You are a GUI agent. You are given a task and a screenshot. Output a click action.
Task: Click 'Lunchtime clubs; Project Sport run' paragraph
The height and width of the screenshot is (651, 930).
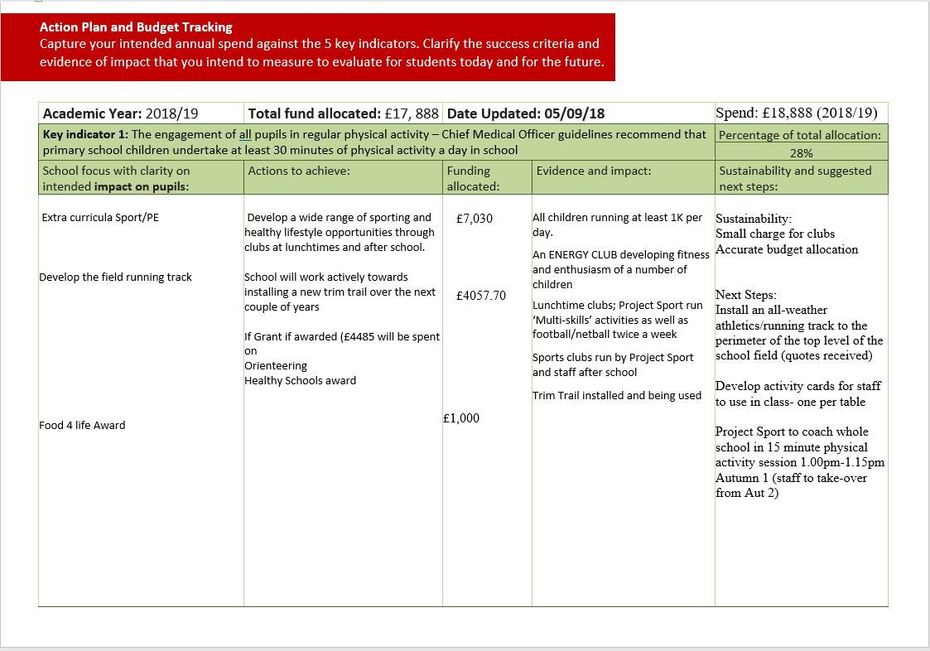[x=617, y=320]
